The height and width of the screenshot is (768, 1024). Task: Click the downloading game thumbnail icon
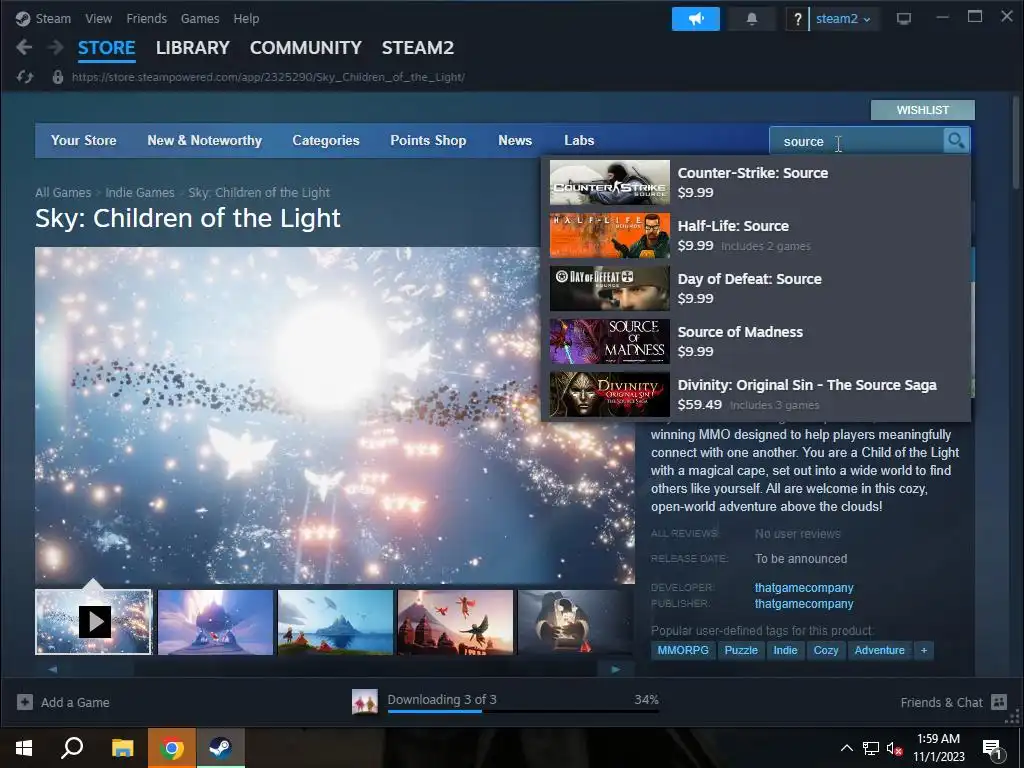(x=364, y=702)
